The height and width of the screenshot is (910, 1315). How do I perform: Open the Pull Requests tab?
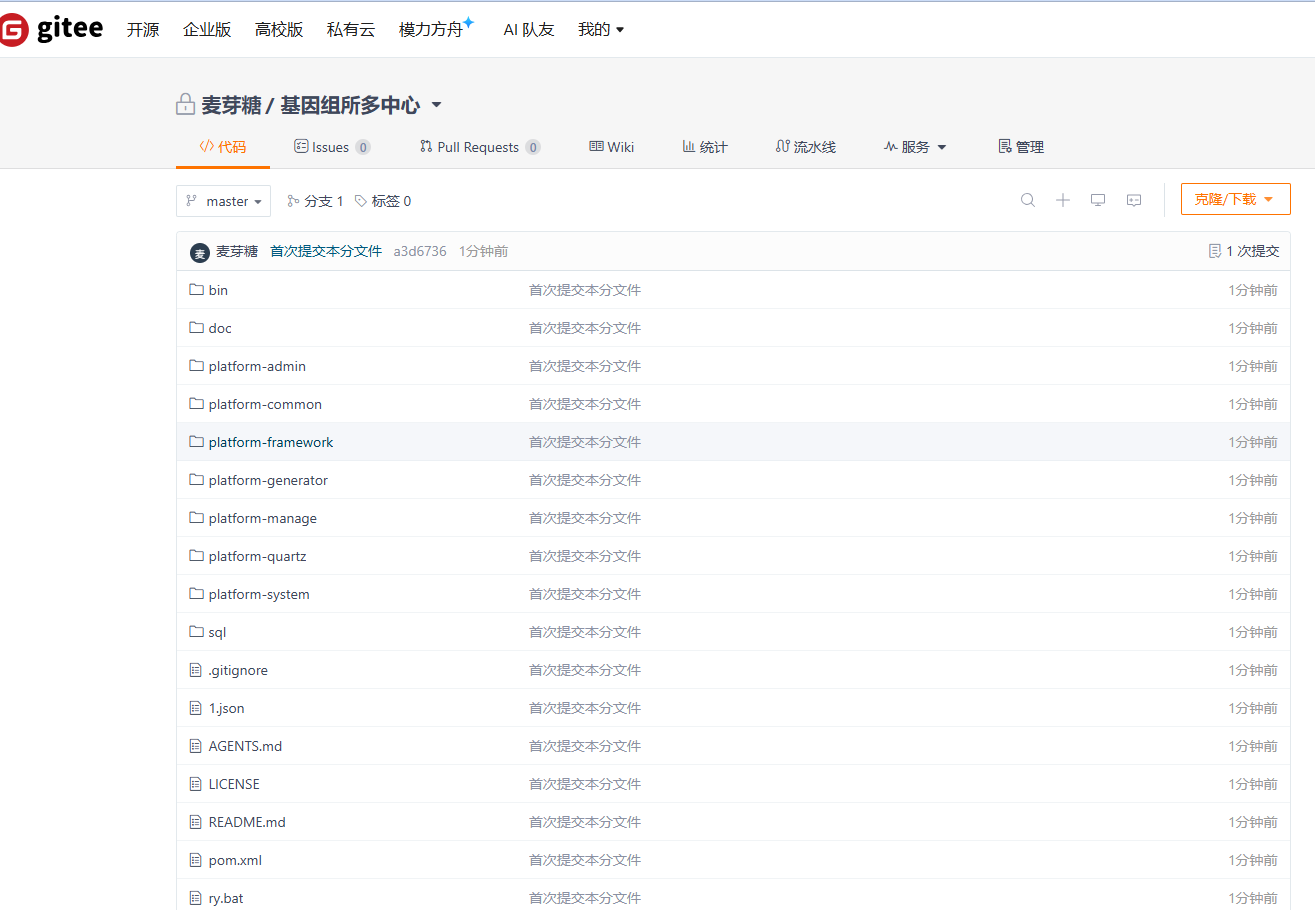[480, 147]
